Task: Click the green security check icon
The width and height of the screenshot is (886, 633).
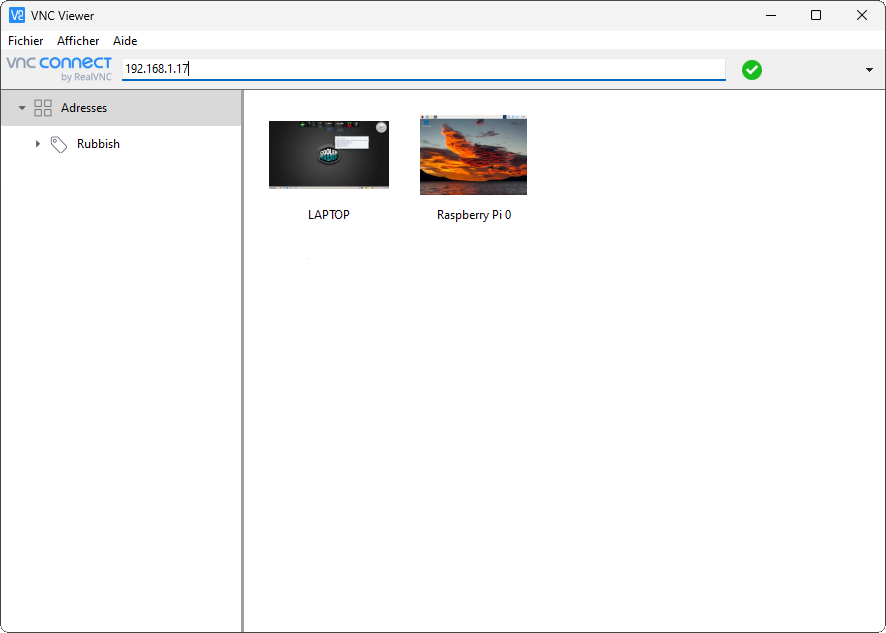Action: point(751,69)
